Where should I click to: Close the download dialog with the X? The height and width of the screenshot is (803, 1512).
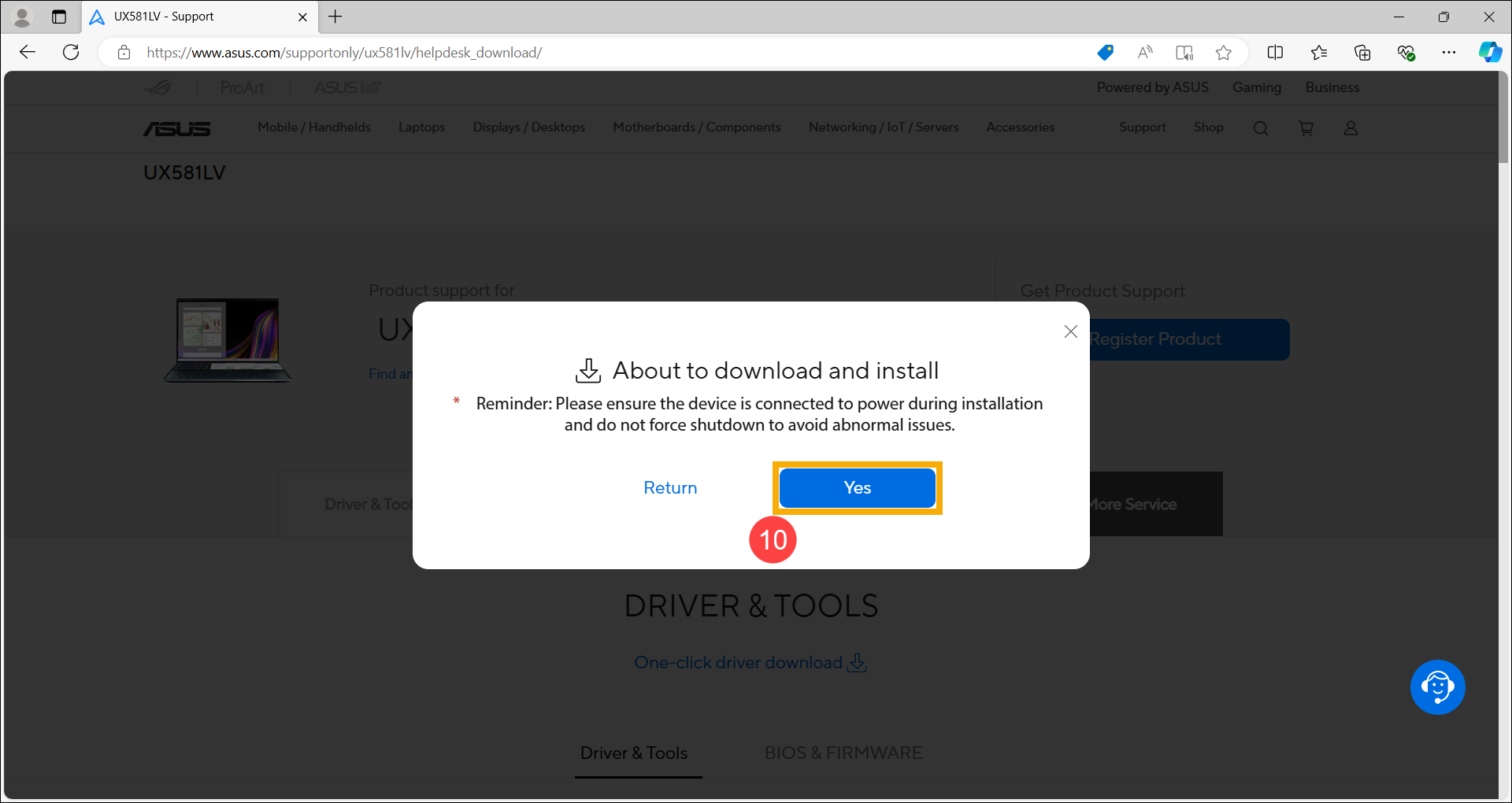pos(1070,331)
